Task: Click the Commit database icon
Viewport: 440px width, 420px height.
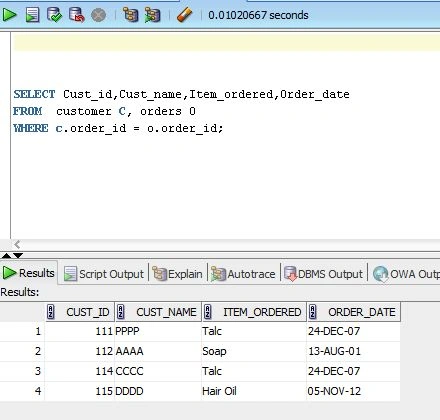Action: tap(54, 15)
